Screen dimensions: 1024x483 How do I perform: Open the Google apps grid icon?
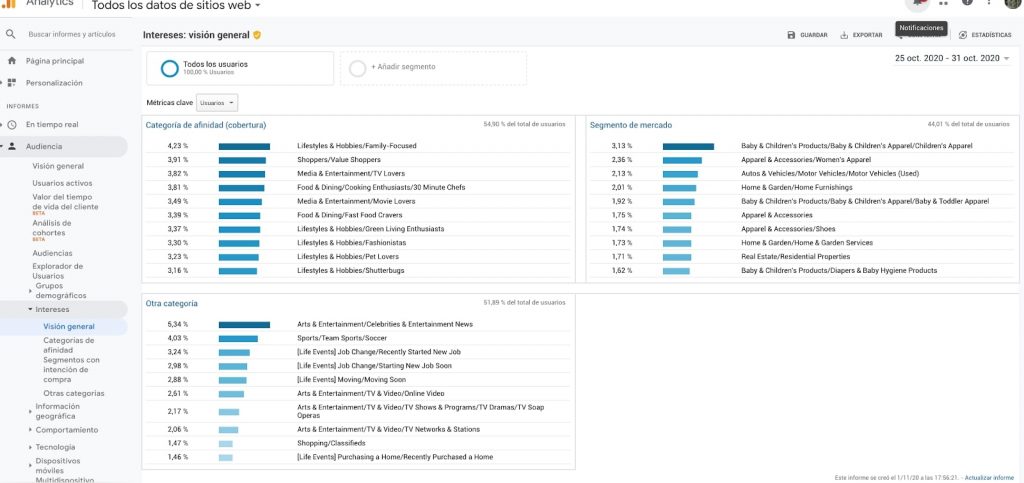point(943,3)
